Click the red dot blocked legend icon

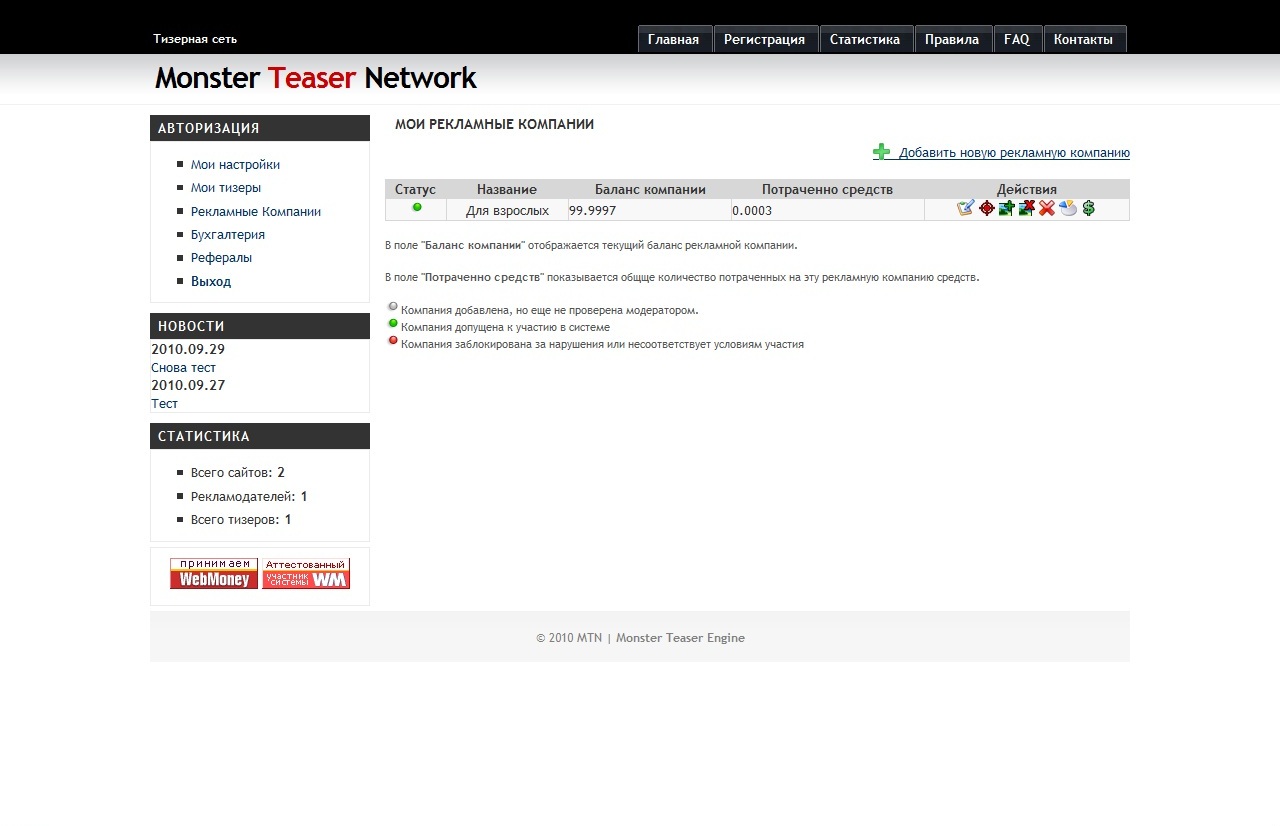[x=393, y=341]
